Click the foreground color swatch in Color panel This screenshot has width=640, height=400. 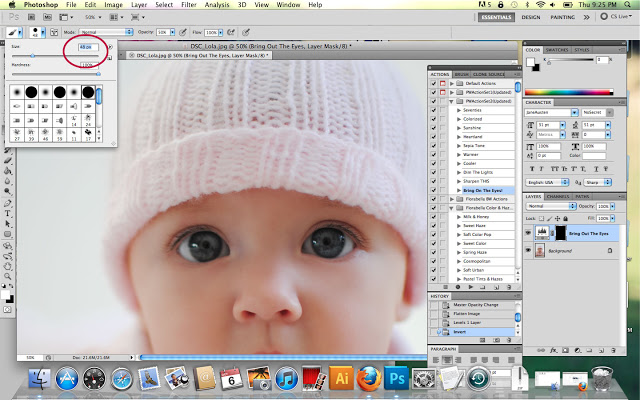[x=530, y=62]
